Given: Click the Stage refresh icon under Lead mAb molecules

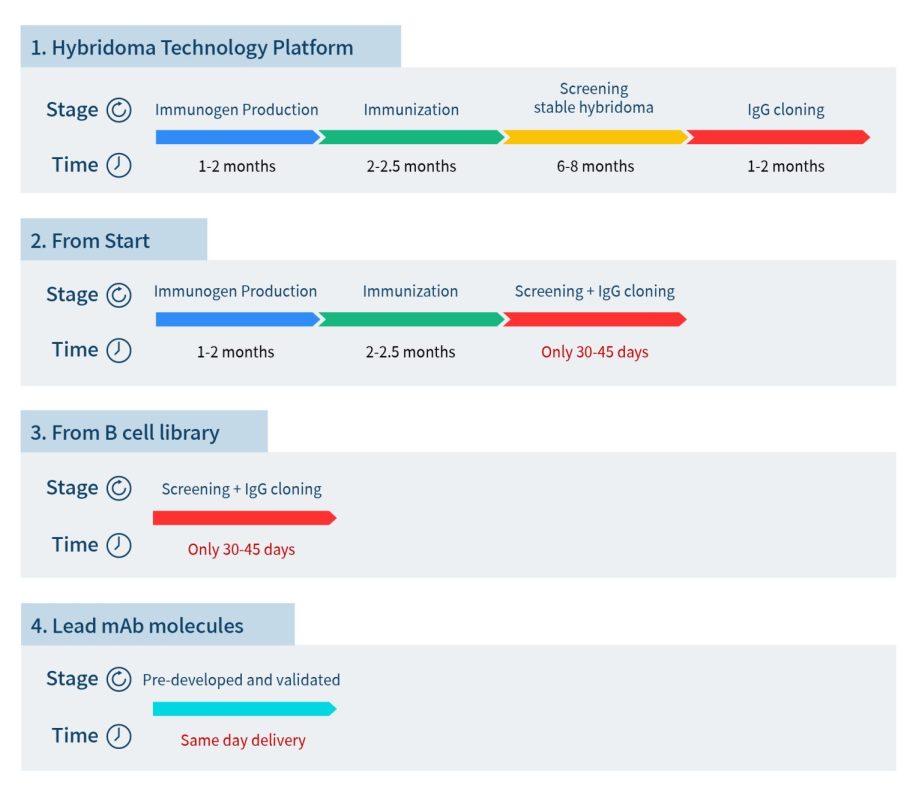Looking at the screenshot, I should (119, 680).
